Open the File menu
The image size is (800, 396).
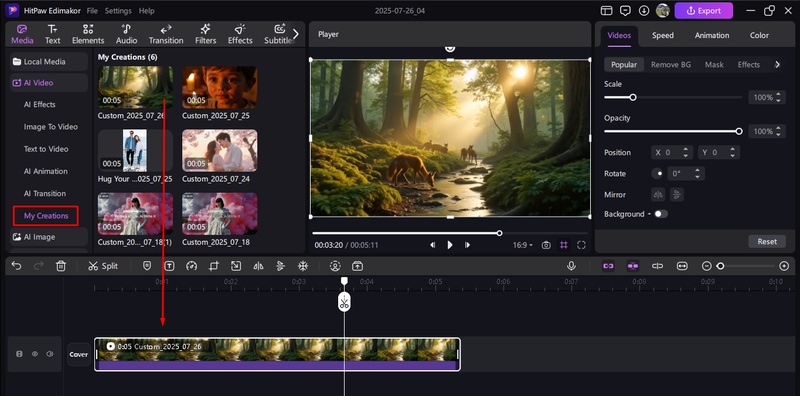[x=92, y=11]
